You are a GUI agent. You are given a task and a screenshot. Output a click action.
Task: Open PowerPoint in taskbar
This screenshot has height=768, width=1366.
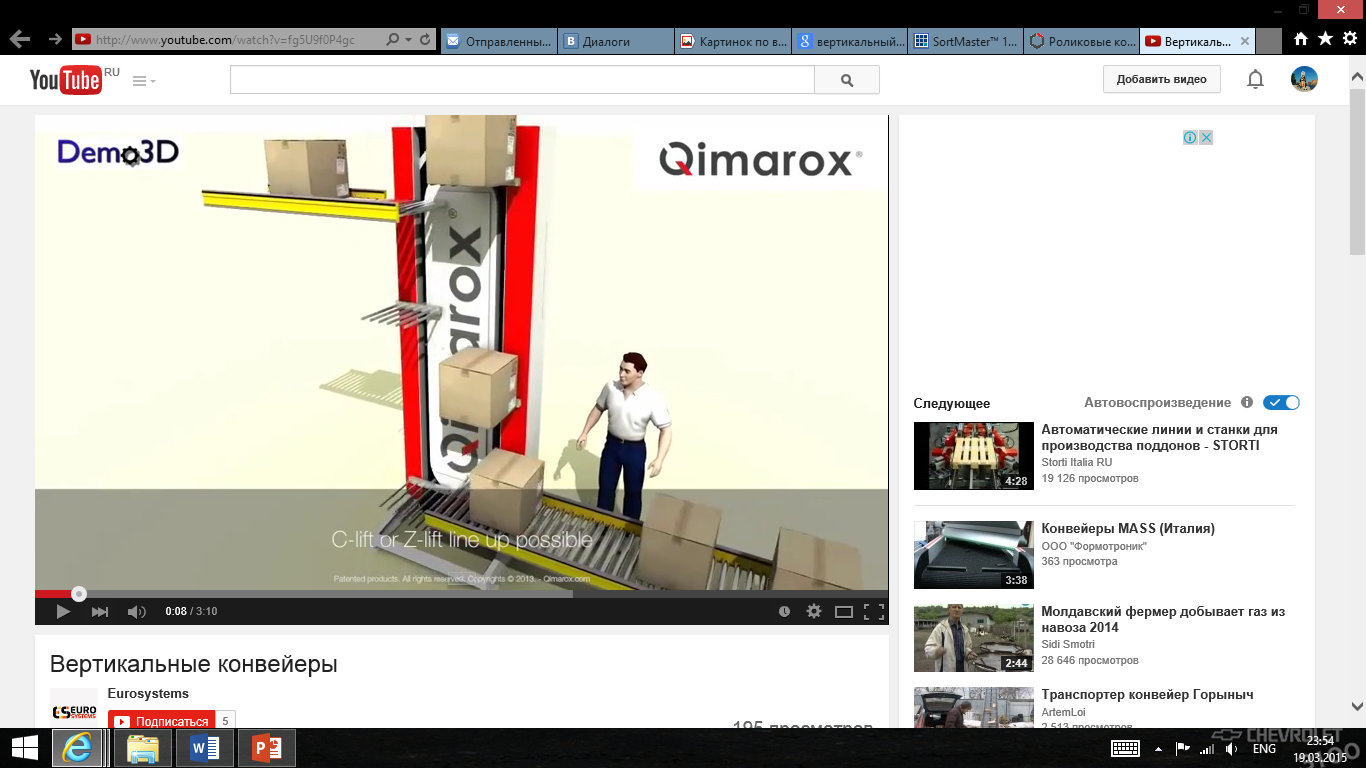click(x=267, y=748)
